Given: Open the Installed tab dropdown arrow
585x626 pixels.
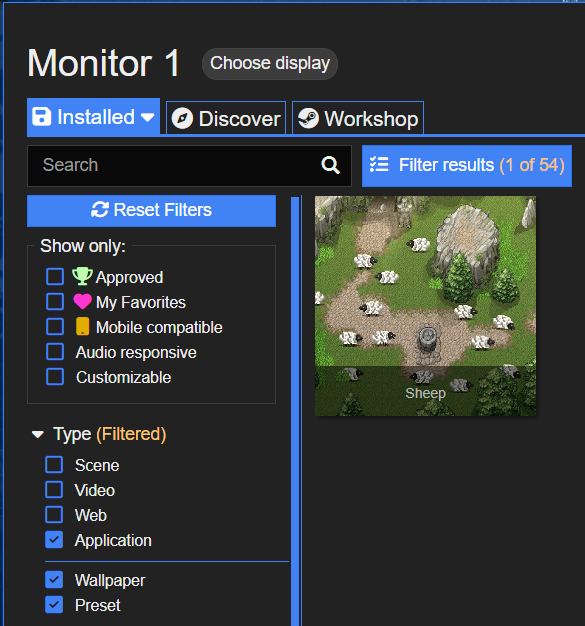Looking at the screenshot, I should tap(147, 117).
